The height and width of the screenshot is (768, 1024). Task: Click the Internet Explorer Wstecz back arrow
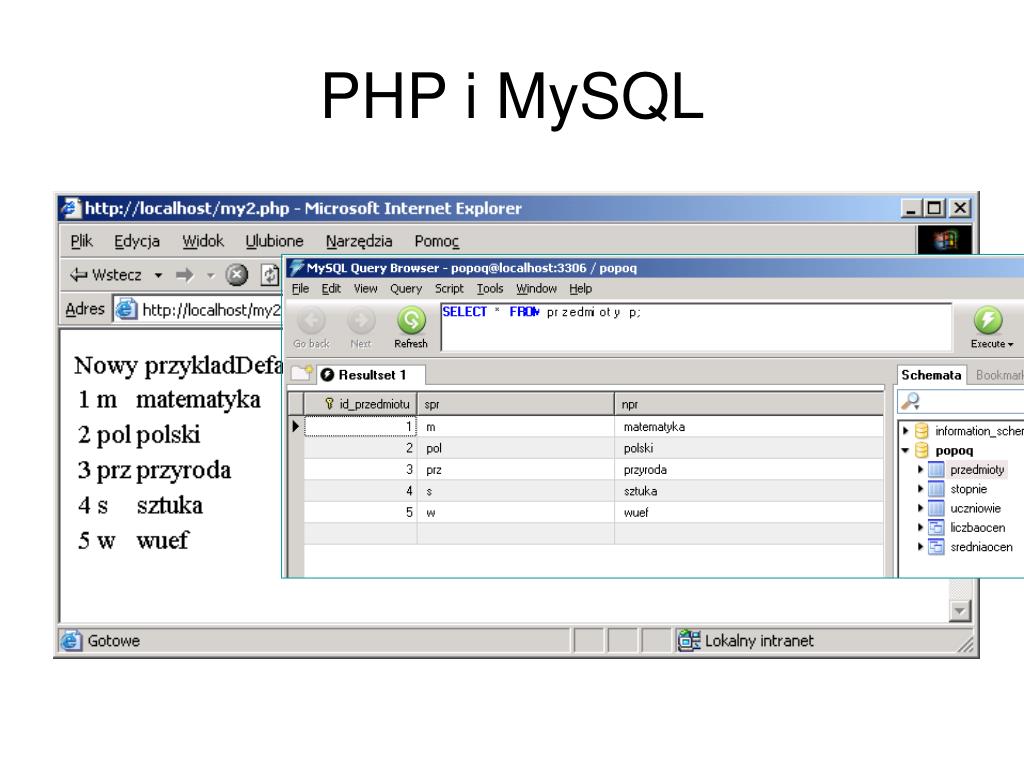pyautogui.click(x=79, y=275)
